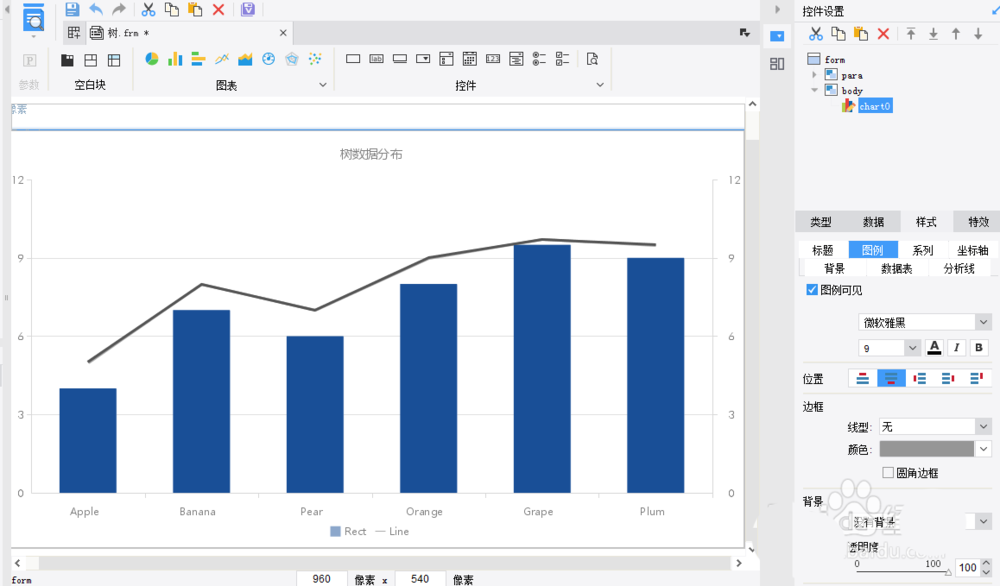Switch to the 数据 tab
The image size is (1000, 586).
(x=873, y=222)
